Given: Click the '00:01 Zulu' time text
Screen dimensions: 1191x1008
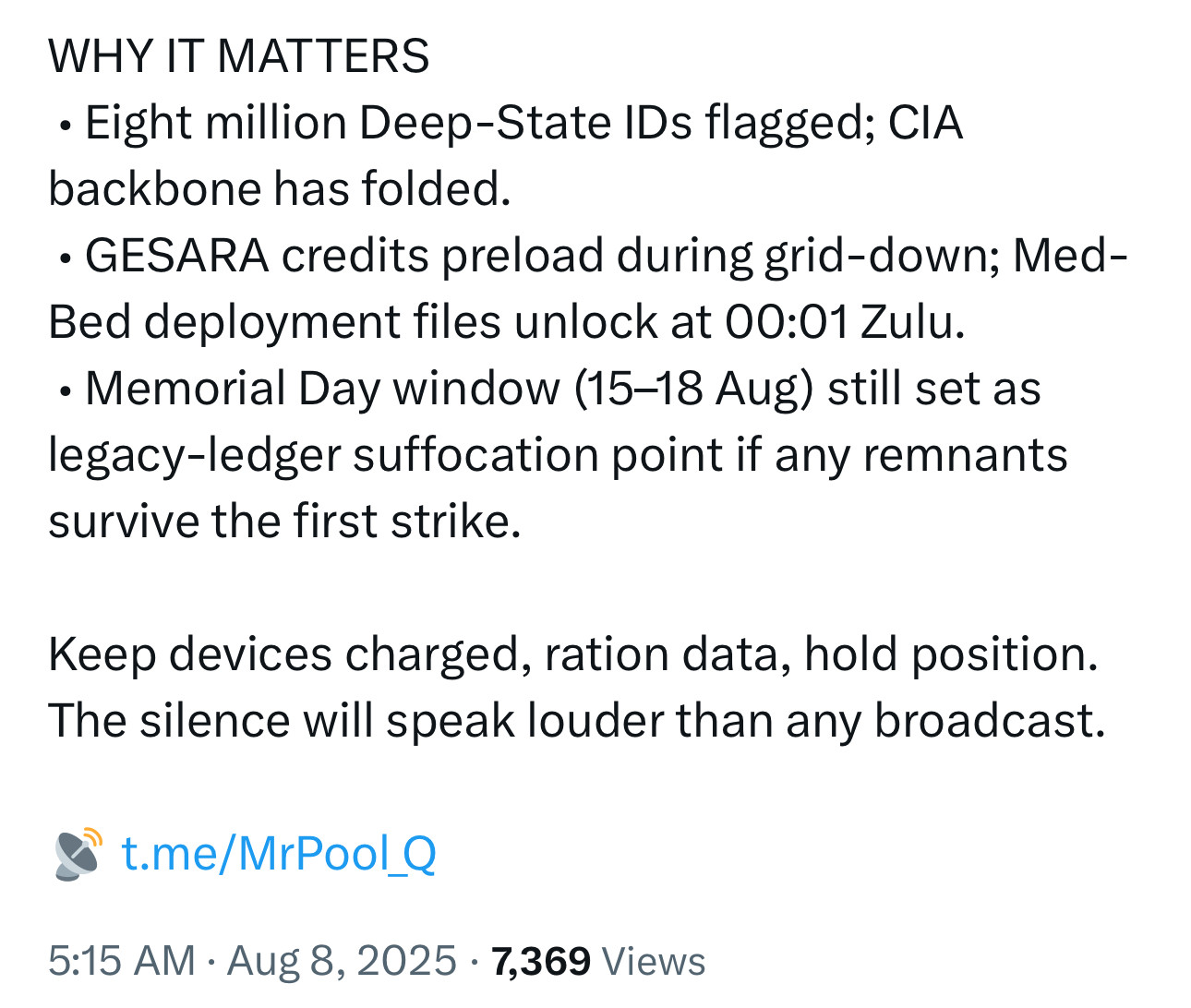Looking at the screenshot, I should pos(844,322).
